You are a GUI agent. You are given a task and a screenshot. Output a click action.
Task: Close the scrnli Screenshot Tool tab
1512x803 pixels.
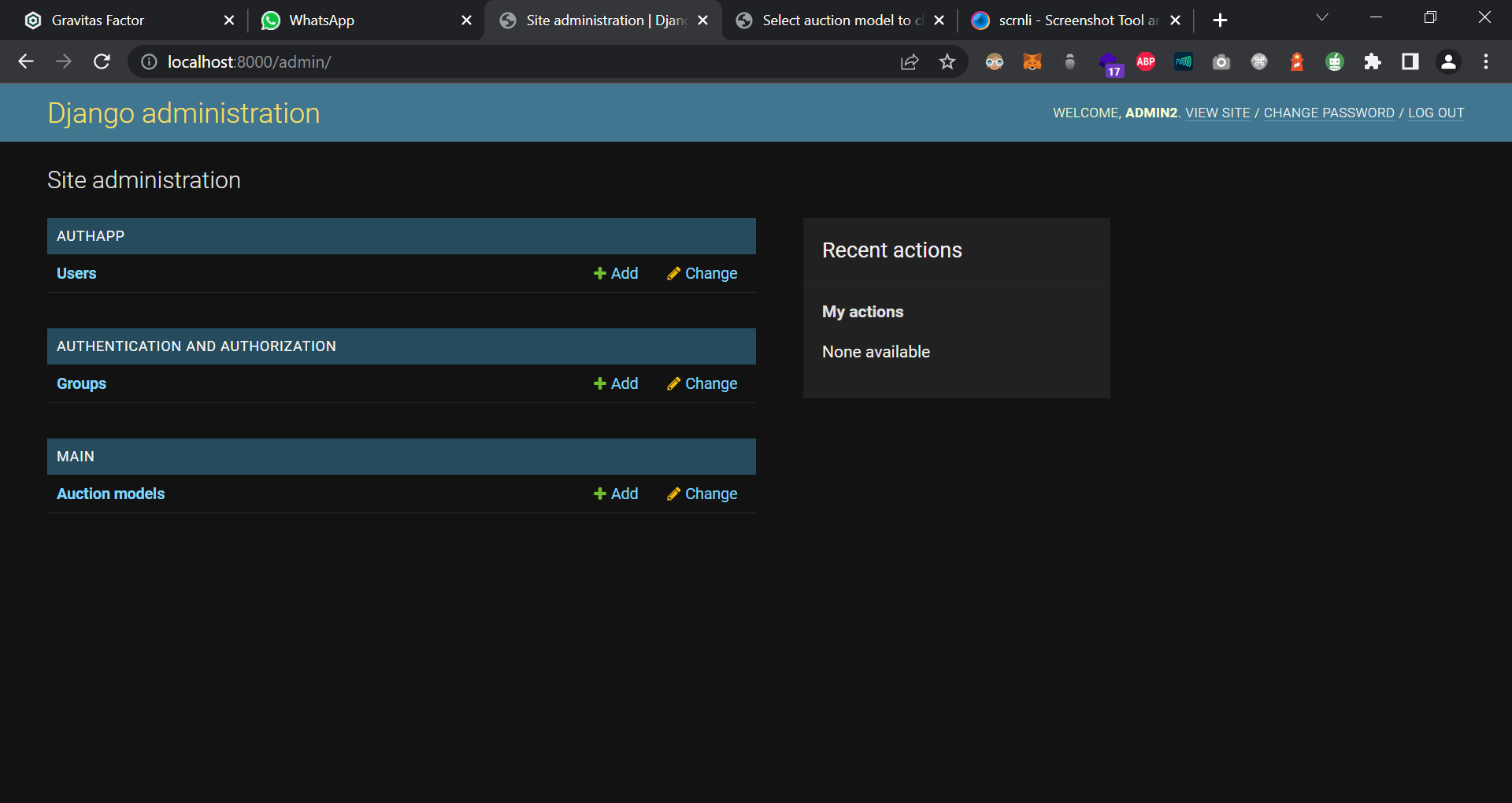tap(1175, 20)
